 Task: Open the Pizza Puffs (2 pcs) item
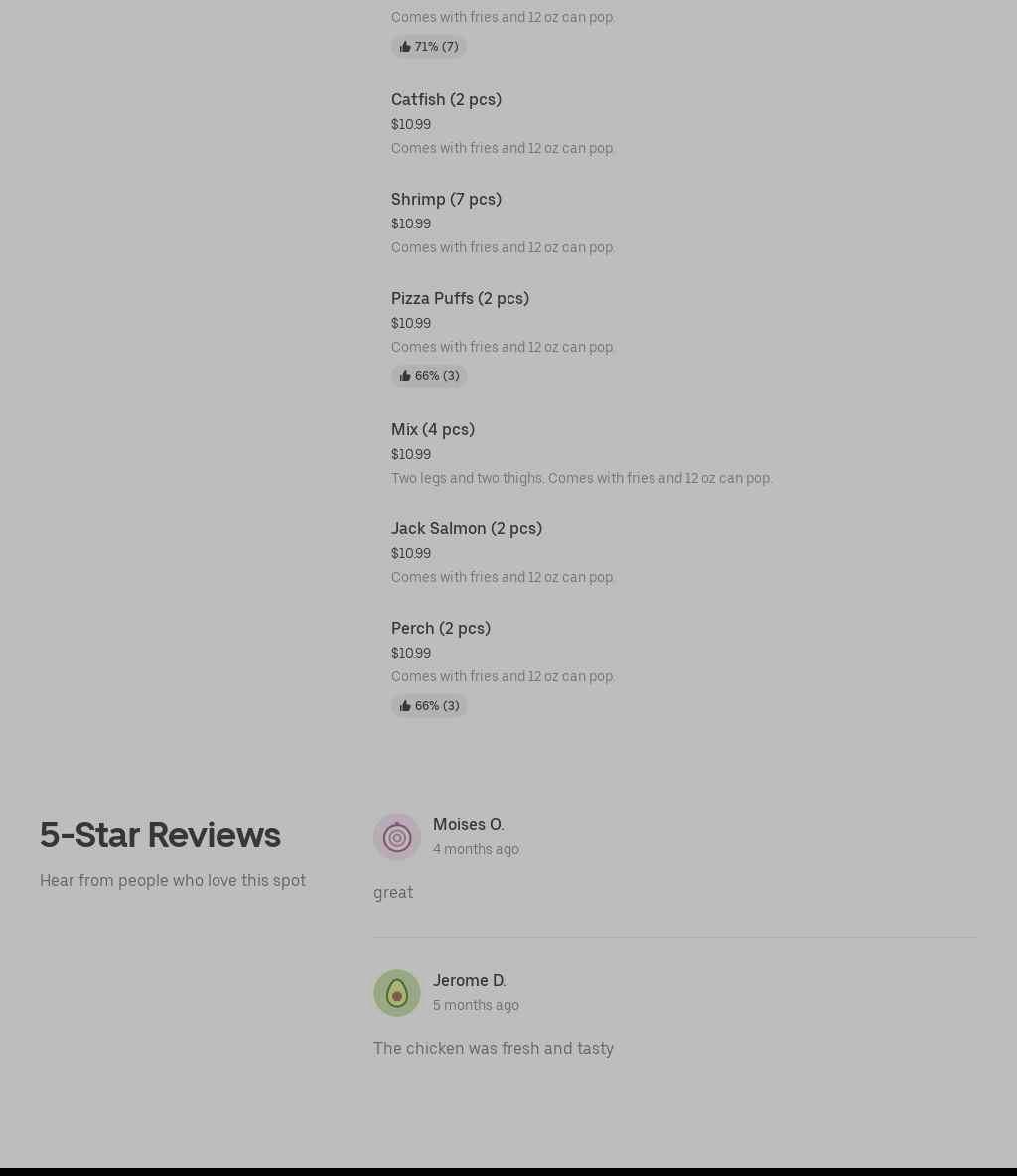point(460,298)
